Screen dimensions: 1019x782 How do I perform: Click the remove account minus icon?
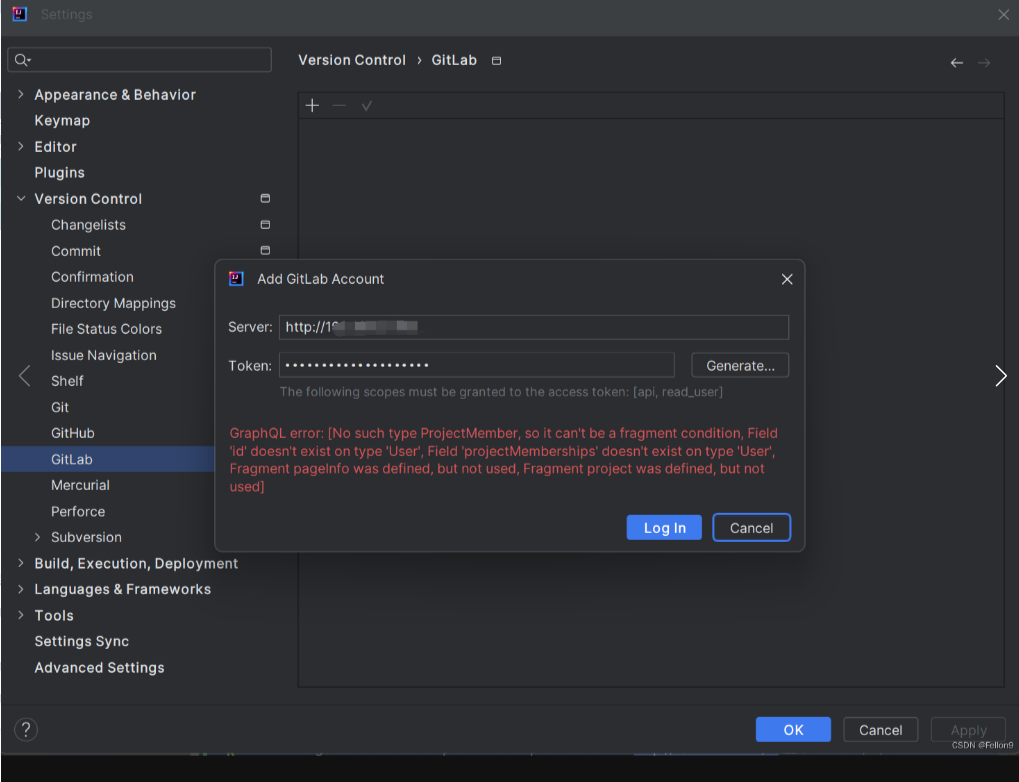click(x=339, y=105)
